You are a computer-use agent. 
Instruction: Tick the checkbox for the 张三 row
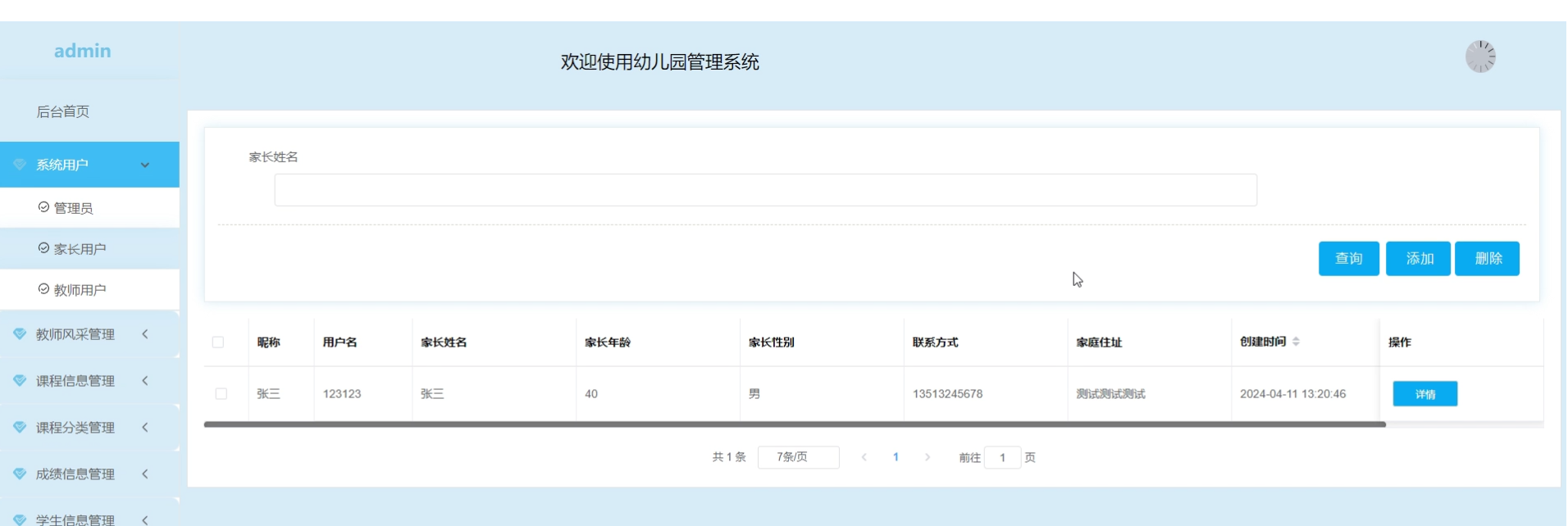221,394
